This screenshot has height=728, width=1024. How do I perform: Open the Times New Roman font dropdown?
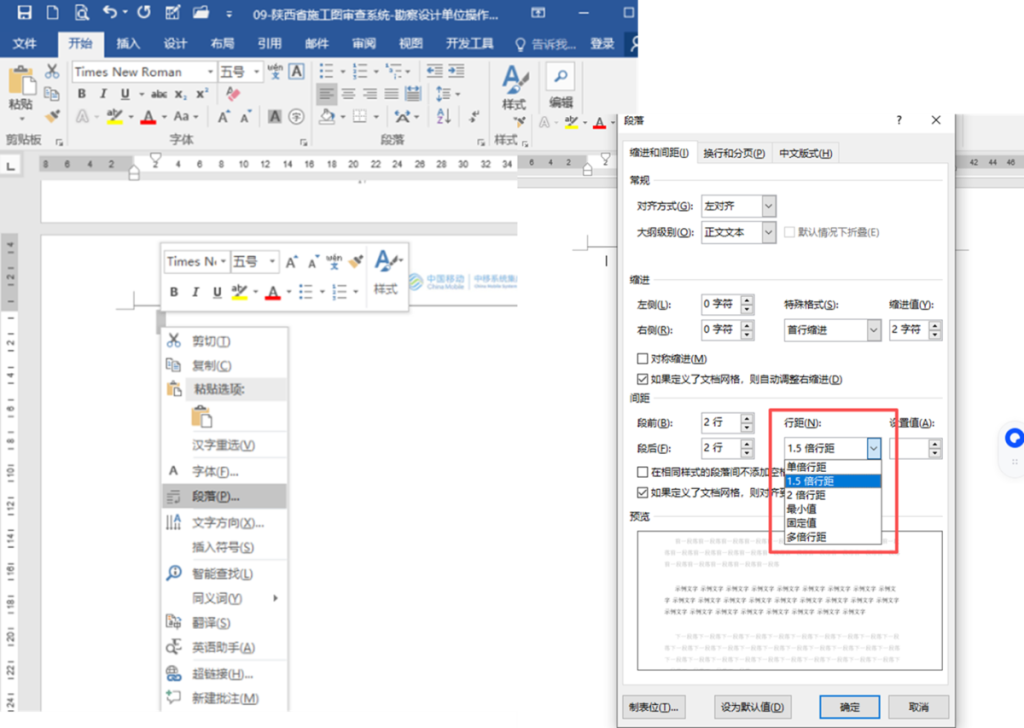[210, 72]
